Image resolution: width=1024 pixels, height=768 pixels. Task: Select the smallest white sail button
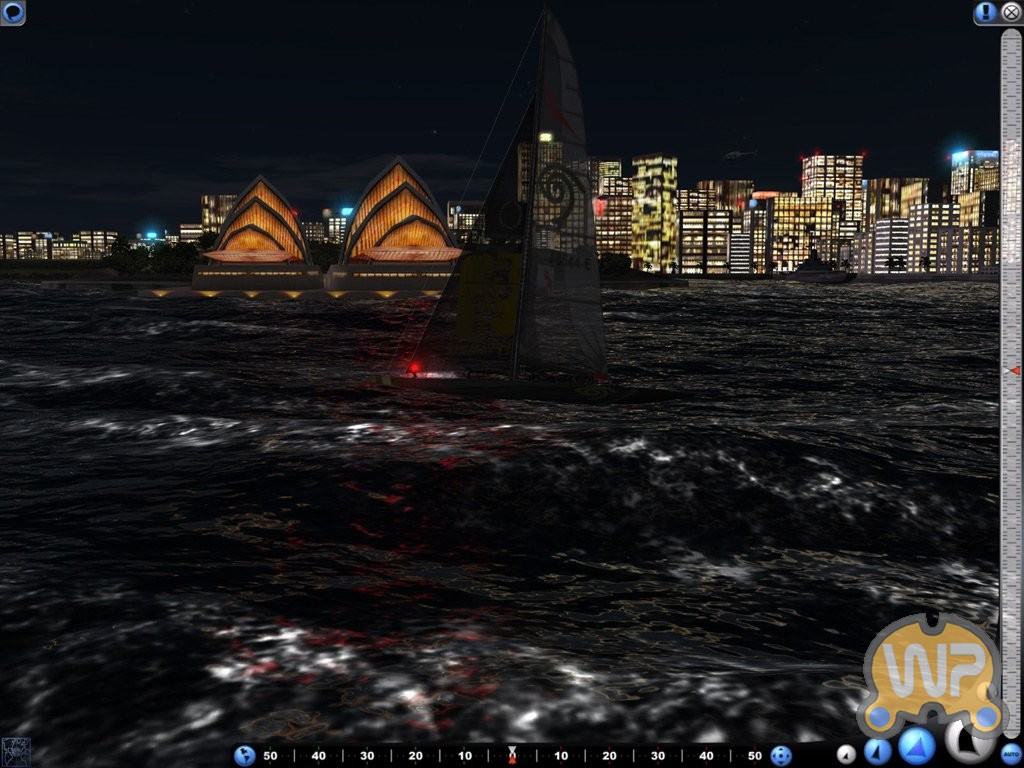(846, 755)
